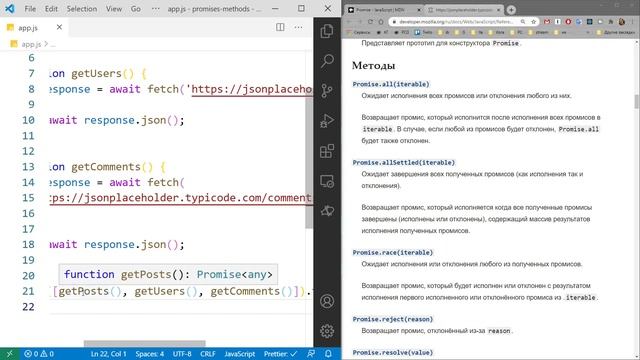Open the Edit menu
This screenshot has width=640, height=360.
[51, 9]
